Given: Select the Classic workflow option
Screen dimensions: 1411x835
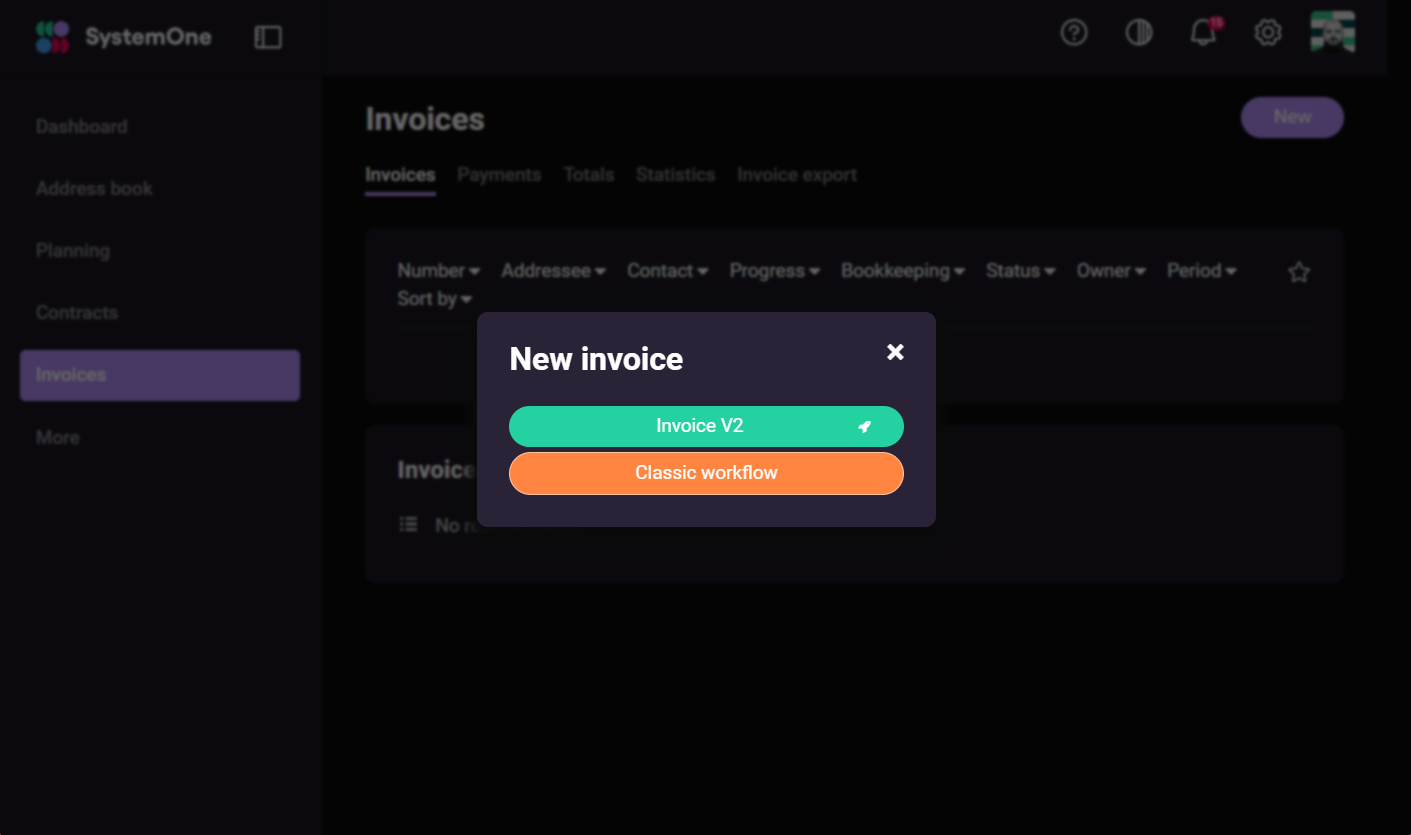Looking at the screenshot, I should (x=706, y=472).
